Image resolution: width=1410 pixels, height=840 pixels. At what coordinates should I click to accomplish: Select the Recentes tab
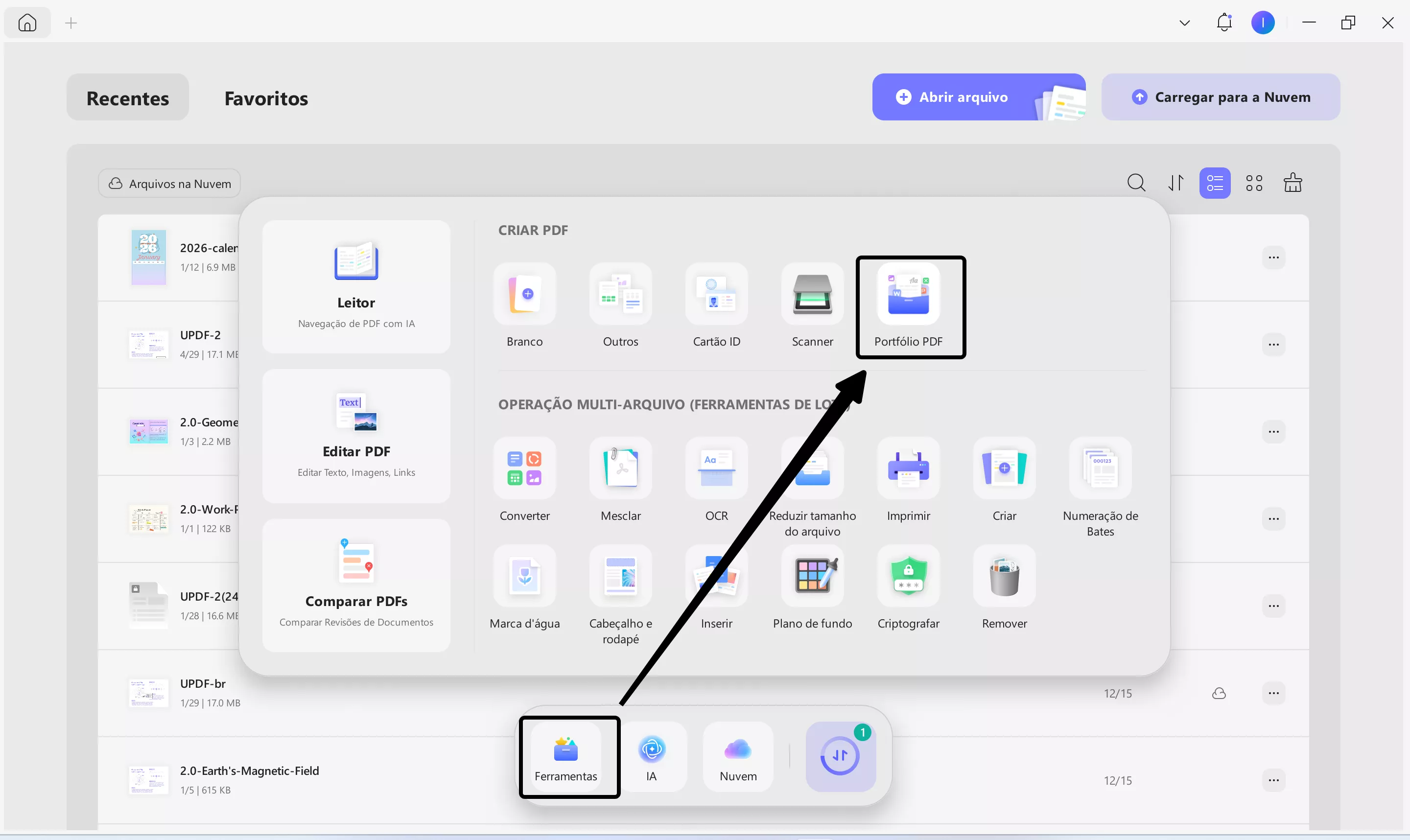(127, 97)
